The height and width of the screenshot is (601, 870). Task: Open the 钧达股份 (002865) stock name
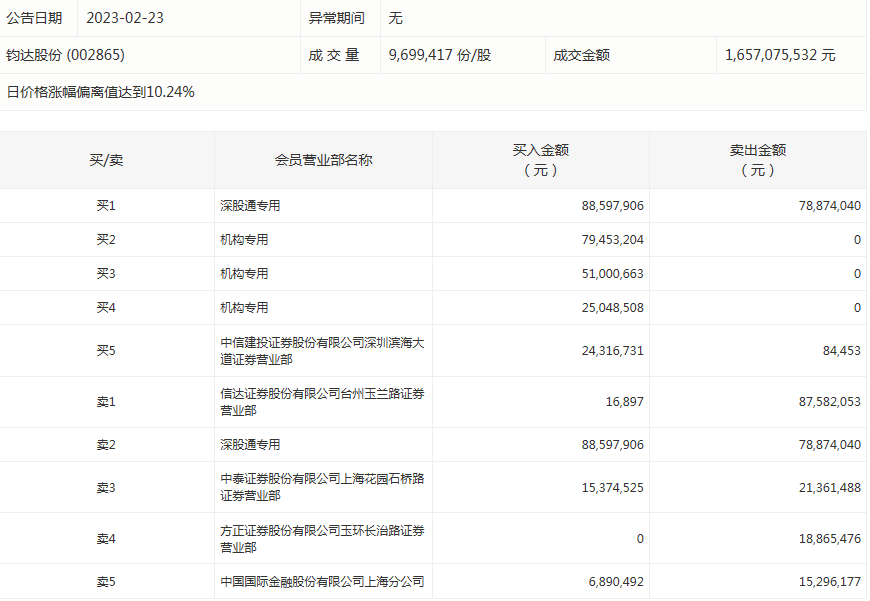click(66, 55)
